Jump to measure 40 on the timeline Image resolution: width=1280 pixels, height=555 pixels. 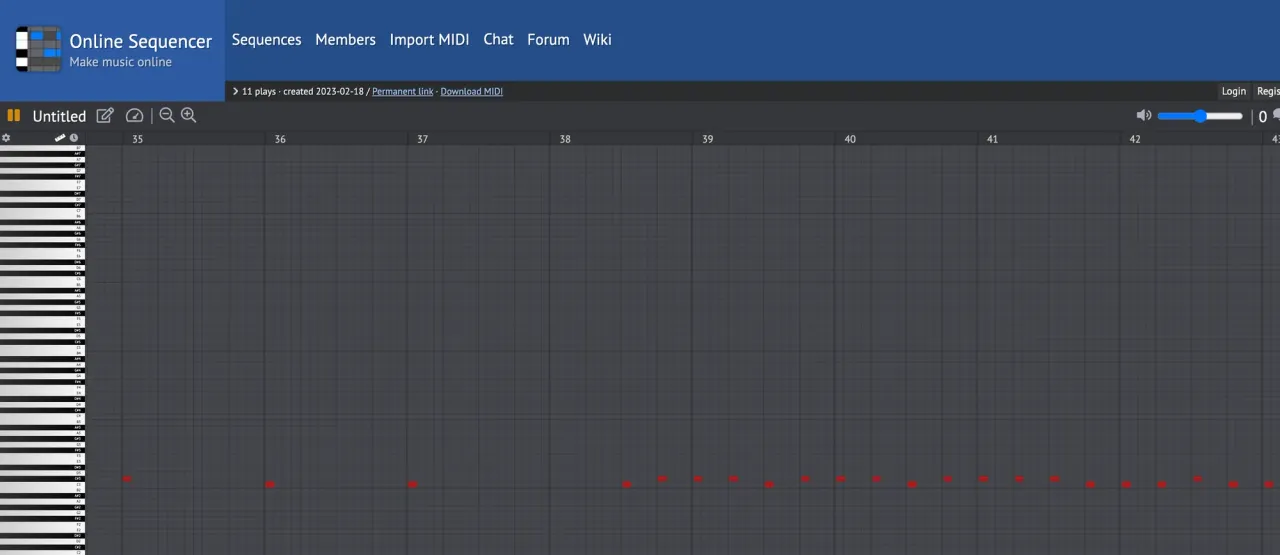pos(850,139)
